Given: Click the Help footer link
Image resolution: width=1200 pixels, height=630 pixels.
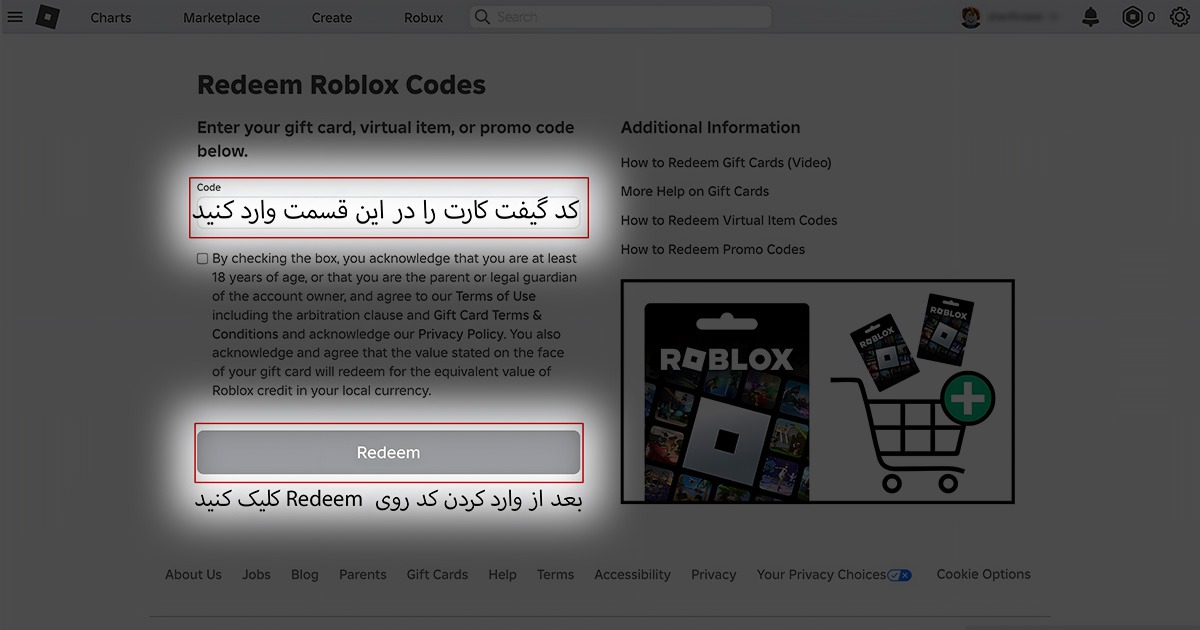Looking at the screenshot, I should tap(503, 574).
